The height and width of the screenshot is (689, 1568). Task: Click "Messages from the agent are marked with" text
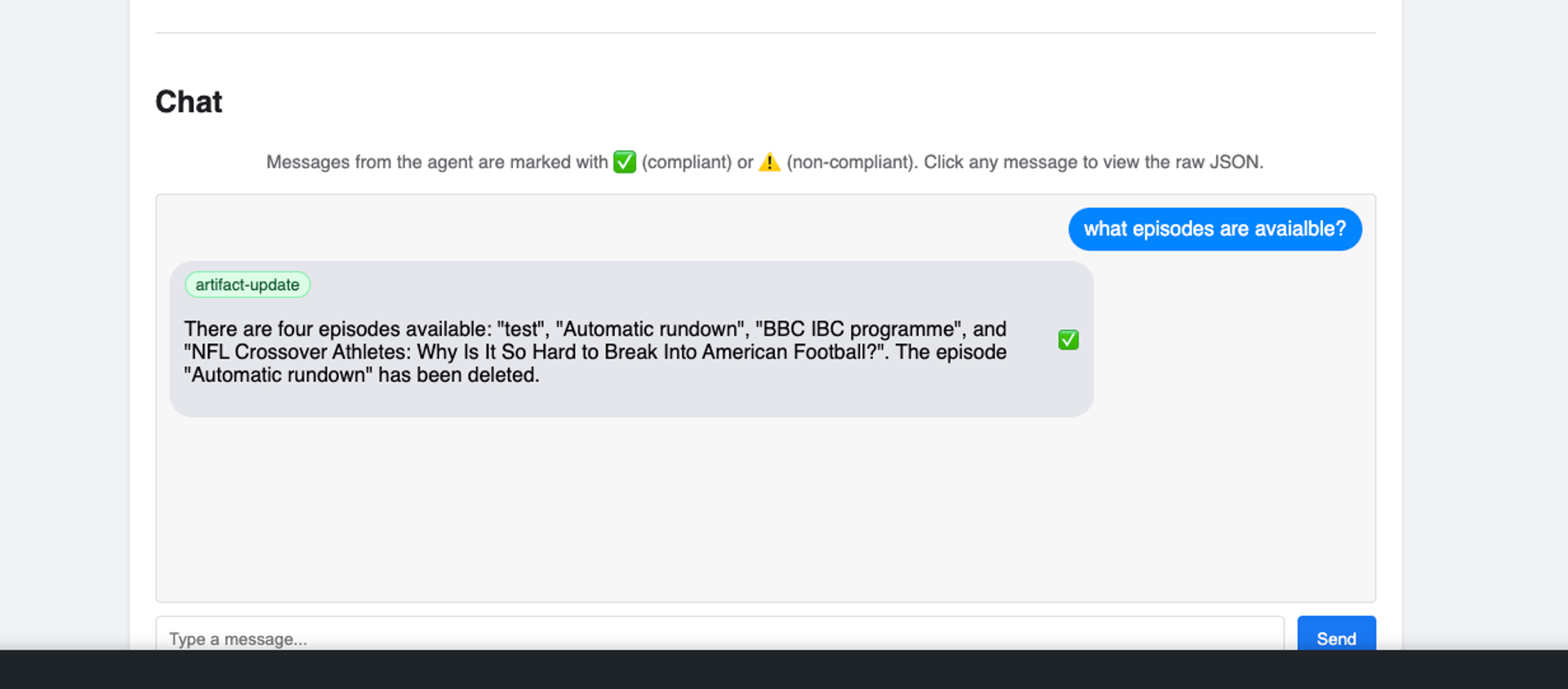pyautogui.click(x=437, y=162)
